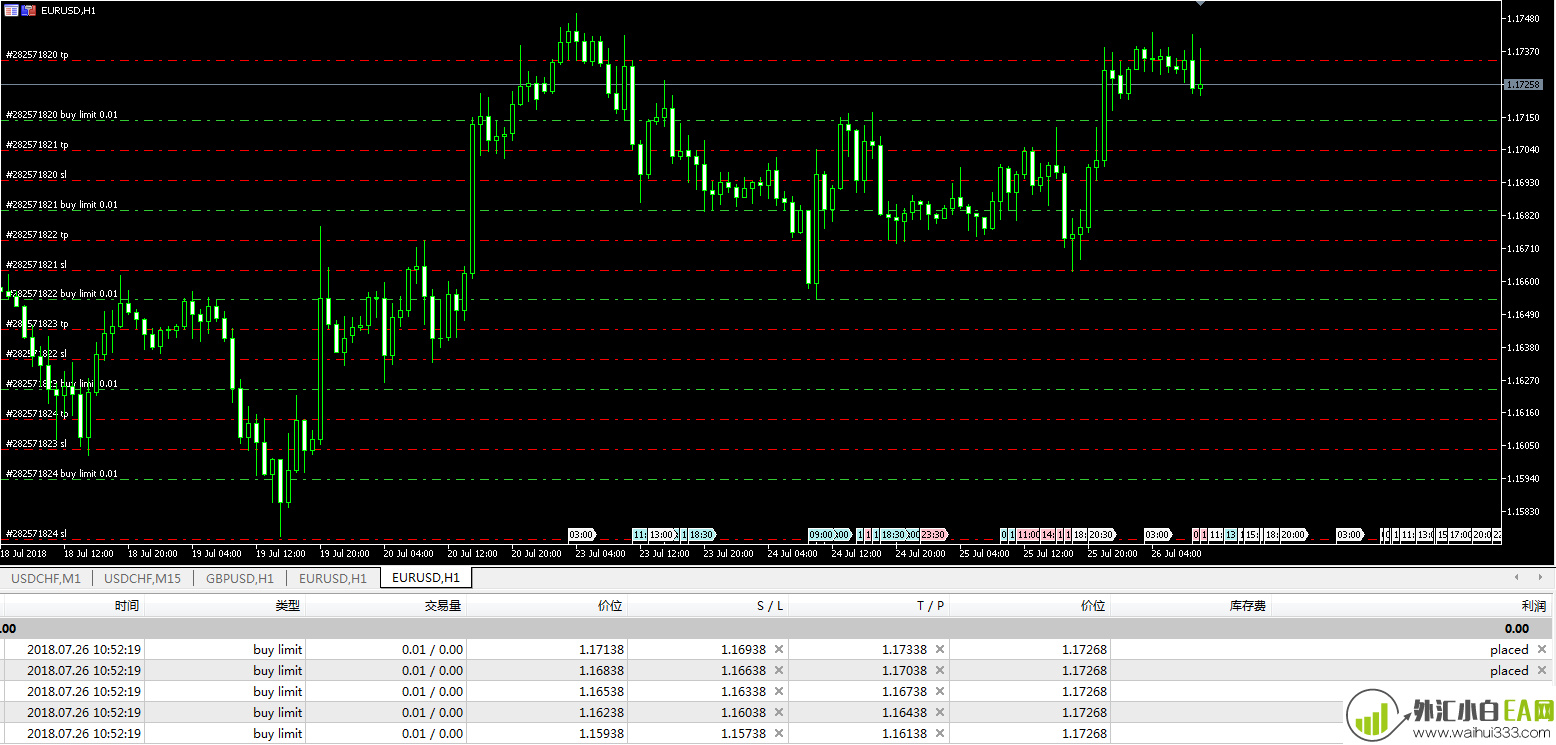Select the white 20:30 news event marker

click(1101, 535)
